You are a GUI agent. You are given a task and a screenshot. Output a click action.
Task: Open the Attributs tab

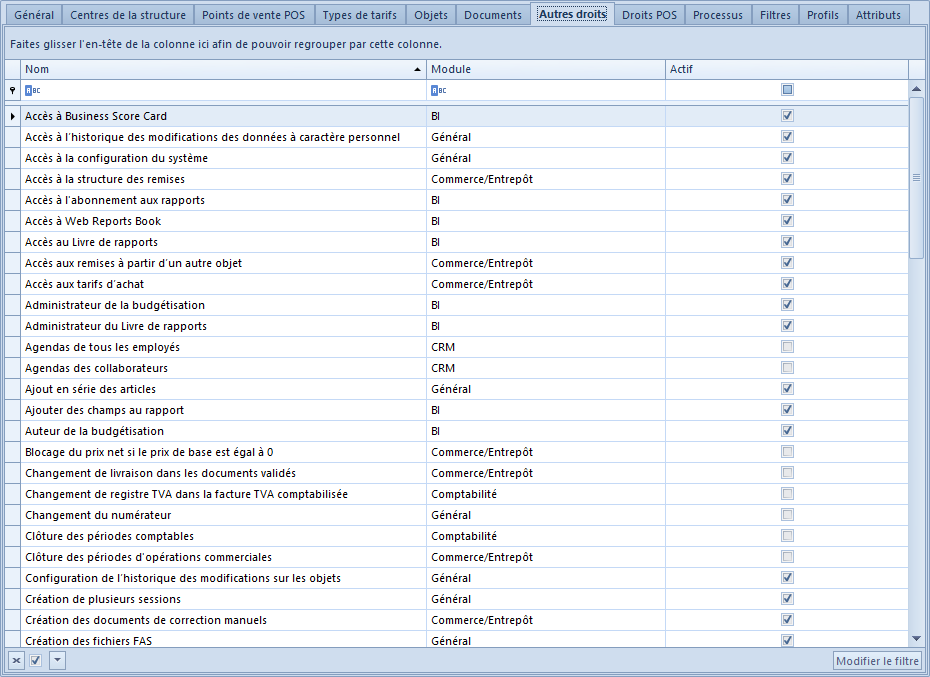point(878,15)
